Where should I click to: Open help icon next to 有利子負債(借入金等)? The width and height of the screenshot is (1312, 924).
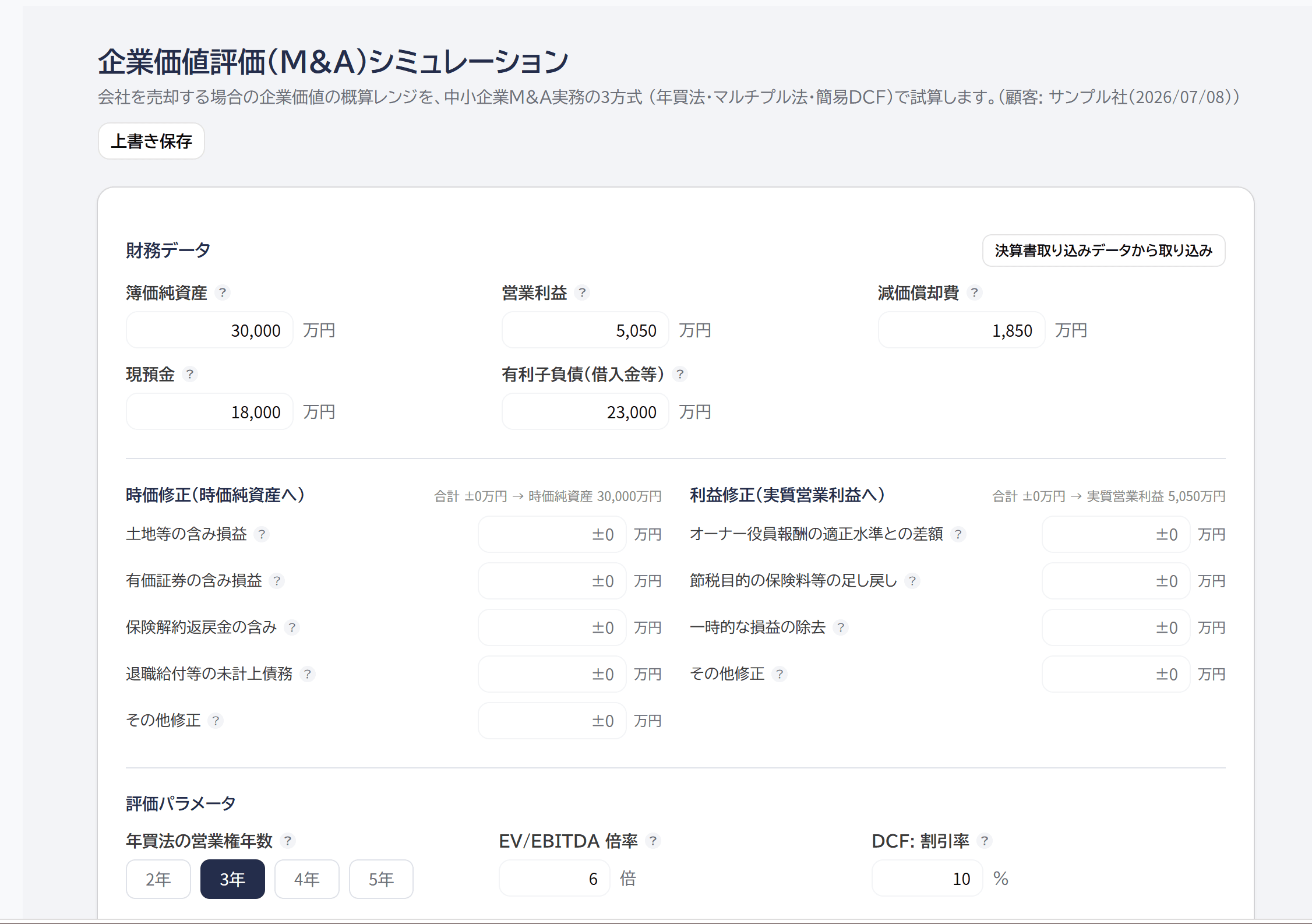click(x=680, y=374)
